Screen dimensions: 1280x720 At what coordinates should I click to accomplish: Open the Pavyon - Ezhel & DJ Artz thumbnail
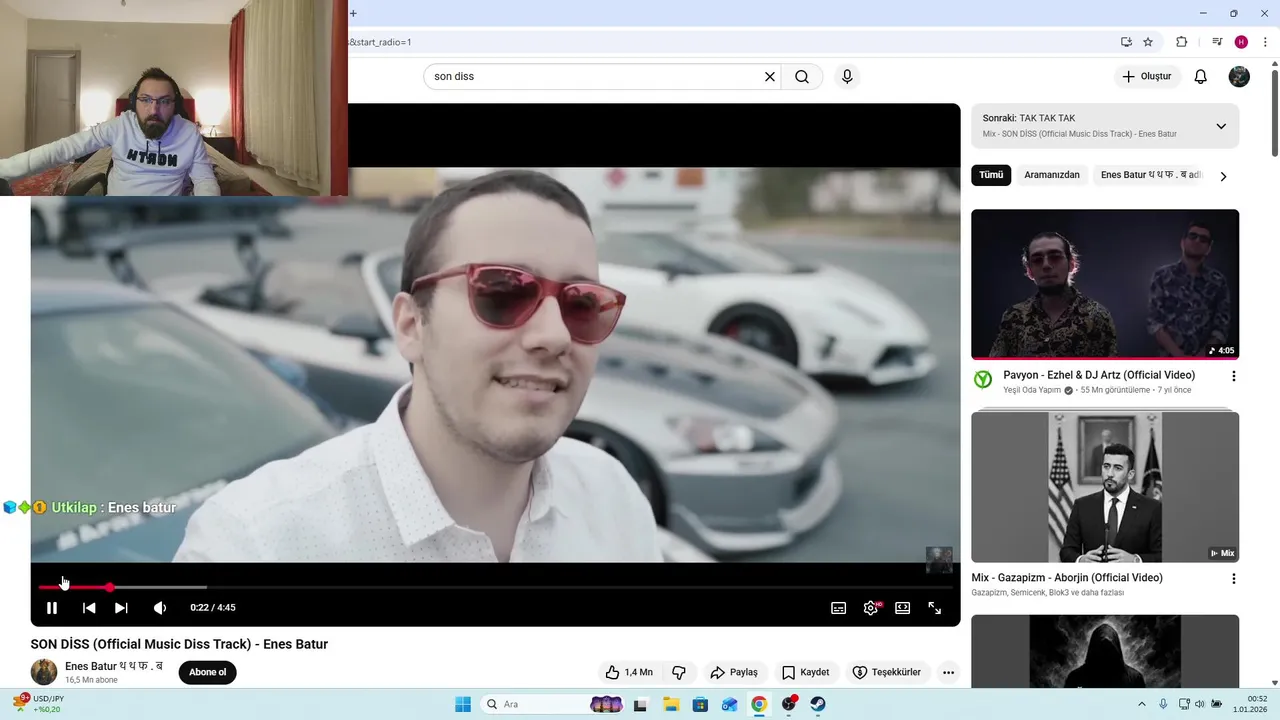coord(1105,284)
